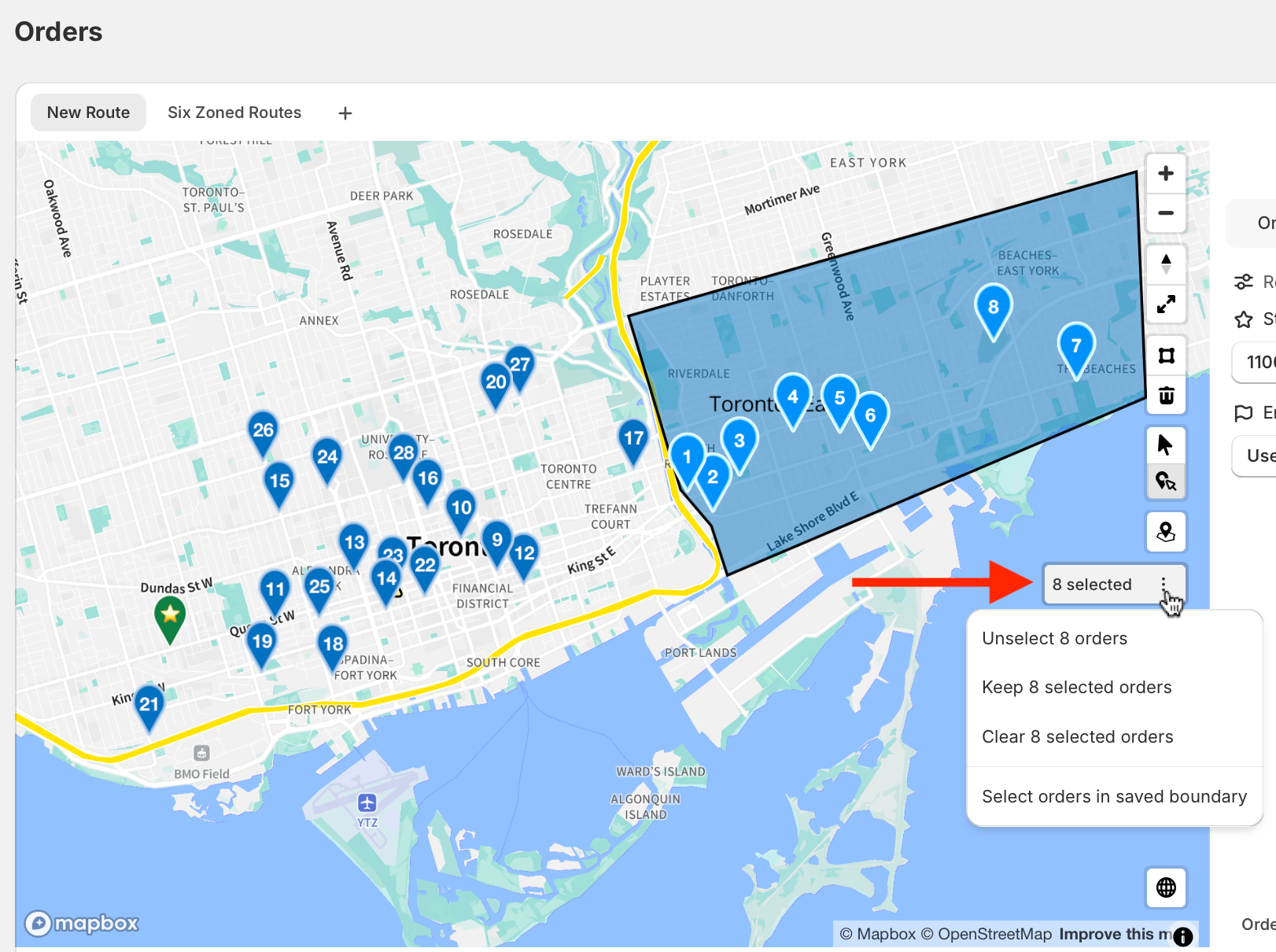Zoom in on the map

point(1166,173)
